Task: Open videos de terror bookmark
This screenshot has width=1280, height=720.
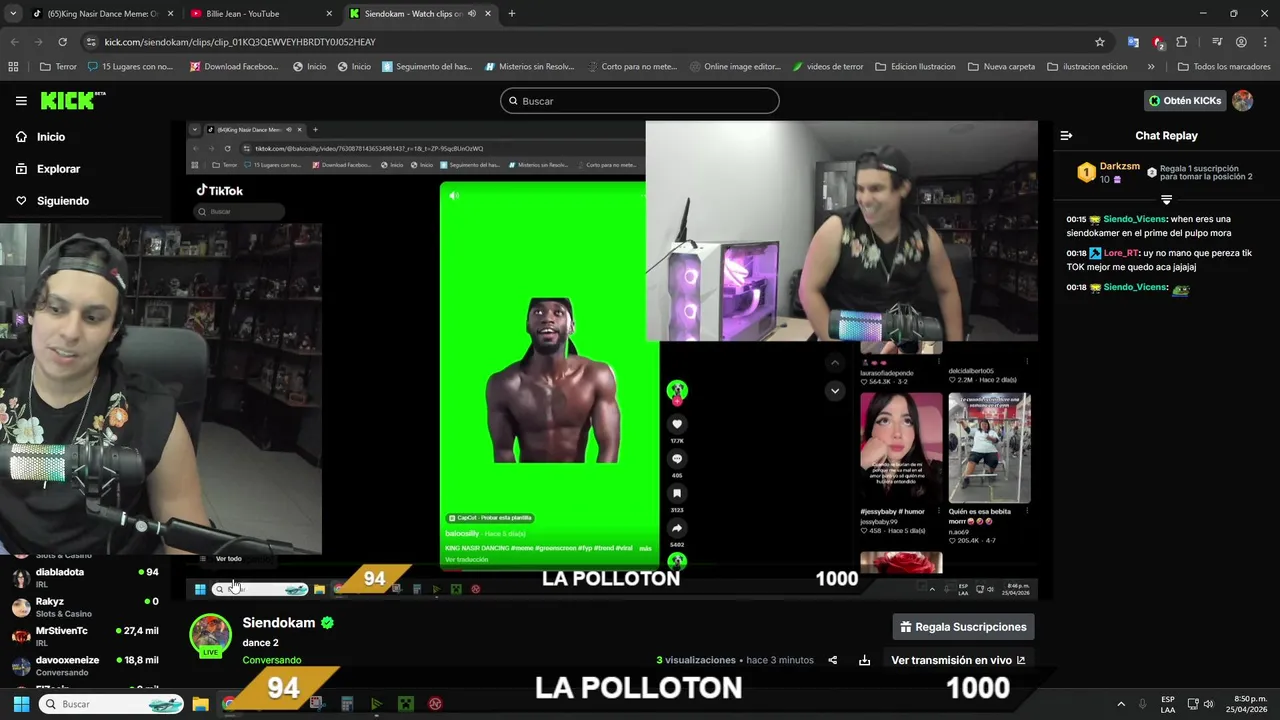Action: click(827, 67)
